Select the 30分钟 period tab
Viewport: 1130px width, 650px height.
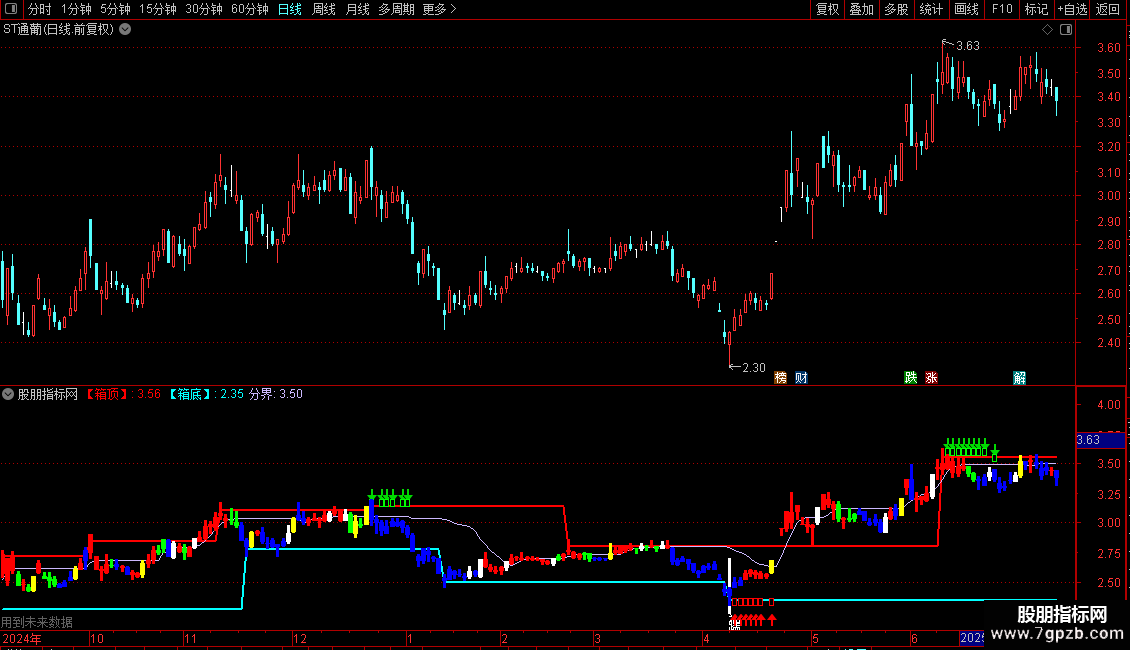(x=204, y=9)
